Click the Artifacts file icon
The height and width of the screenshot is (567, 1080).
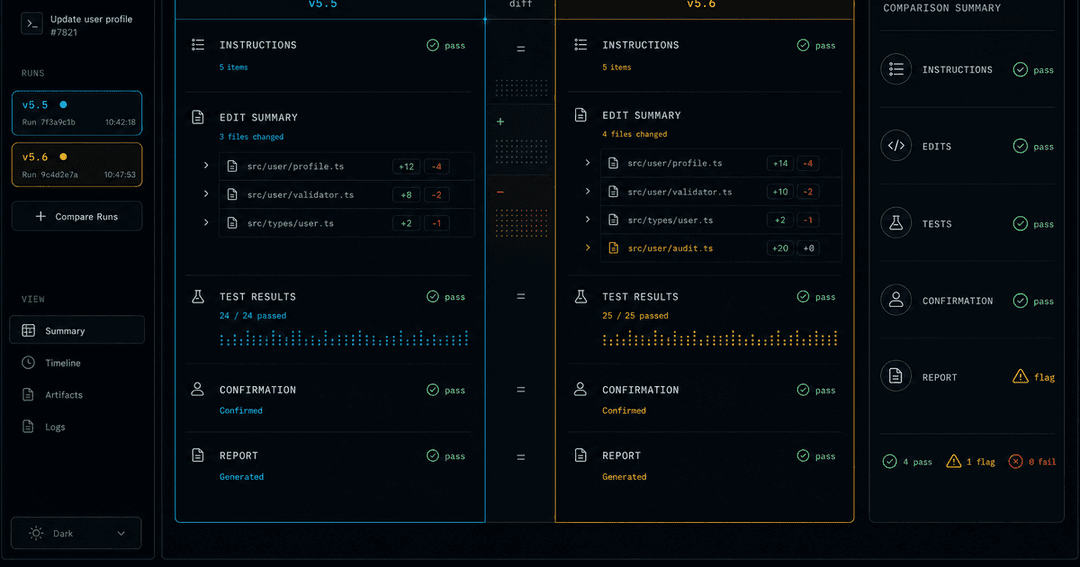[x=28, y=395]
